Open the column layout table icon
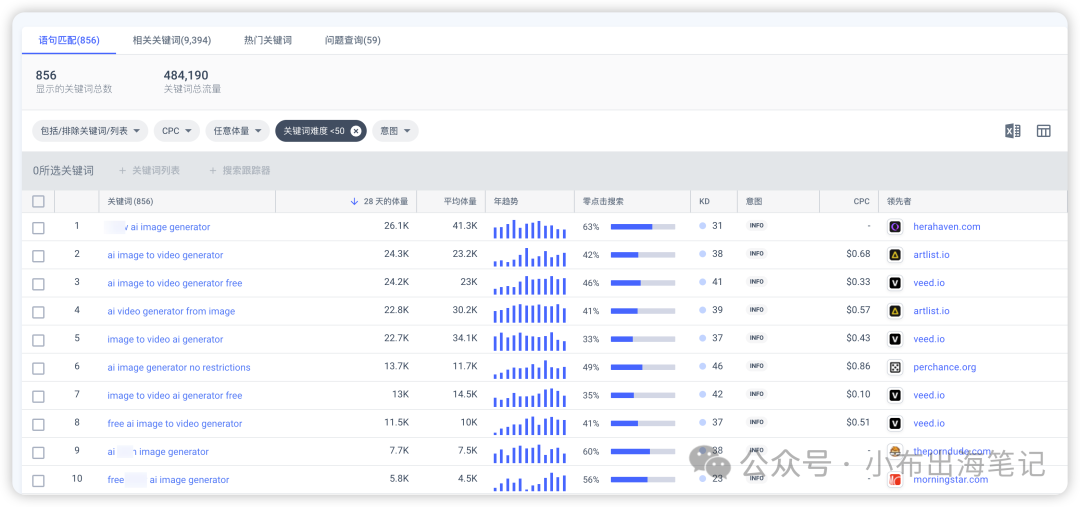1080x507 pixels. [1043, 131]
